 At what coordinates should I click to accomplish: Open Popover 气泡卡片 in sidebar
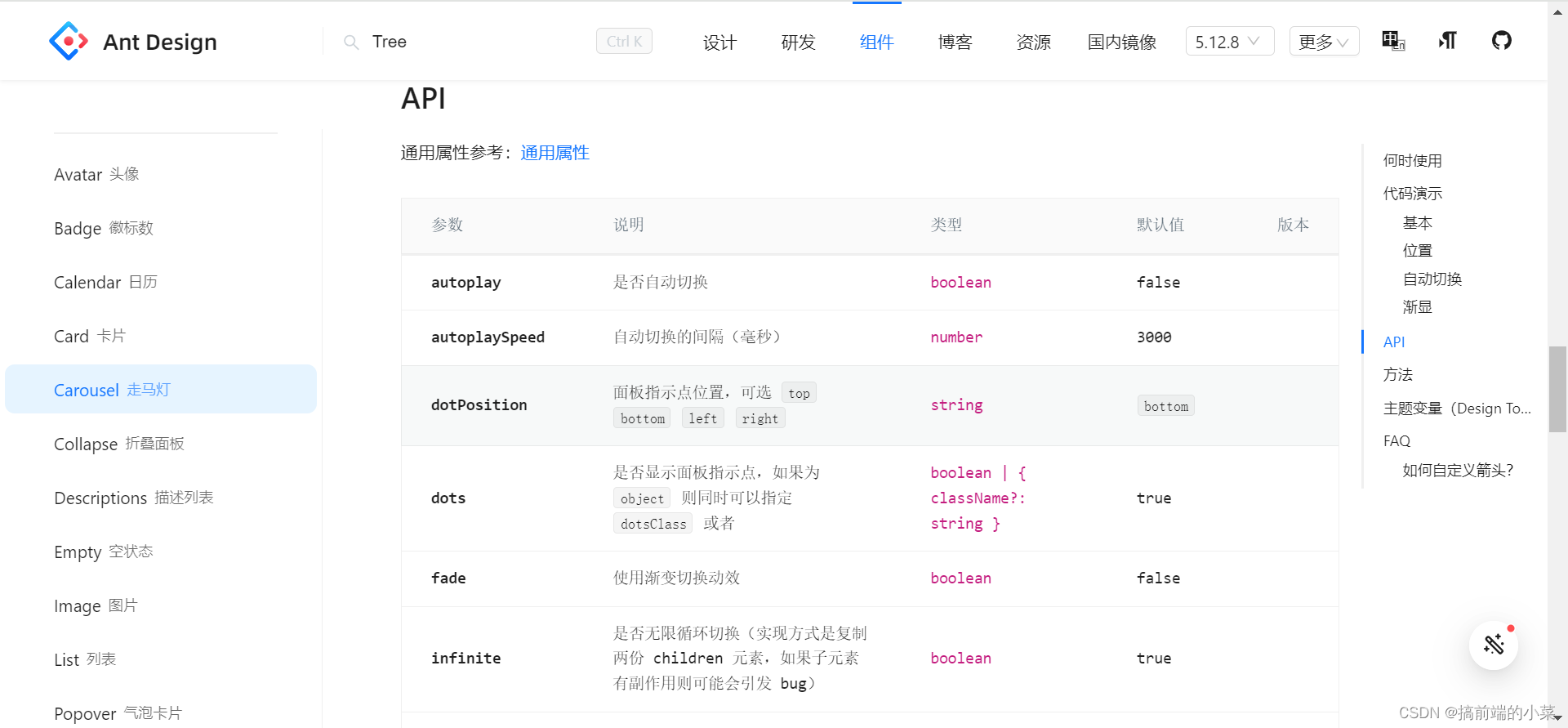click(161, 713)
